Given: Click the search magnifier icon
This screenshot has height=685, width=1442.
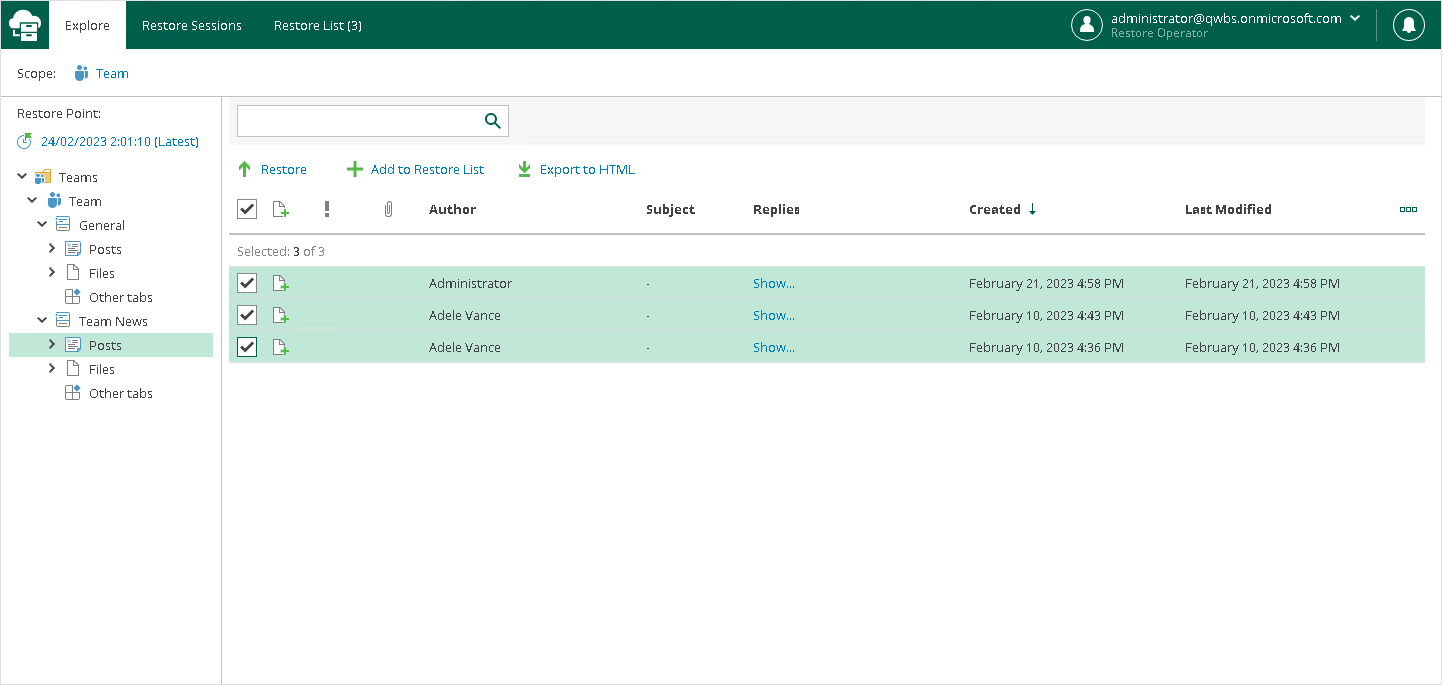Looking at the screenshot, I should point(492,121).
